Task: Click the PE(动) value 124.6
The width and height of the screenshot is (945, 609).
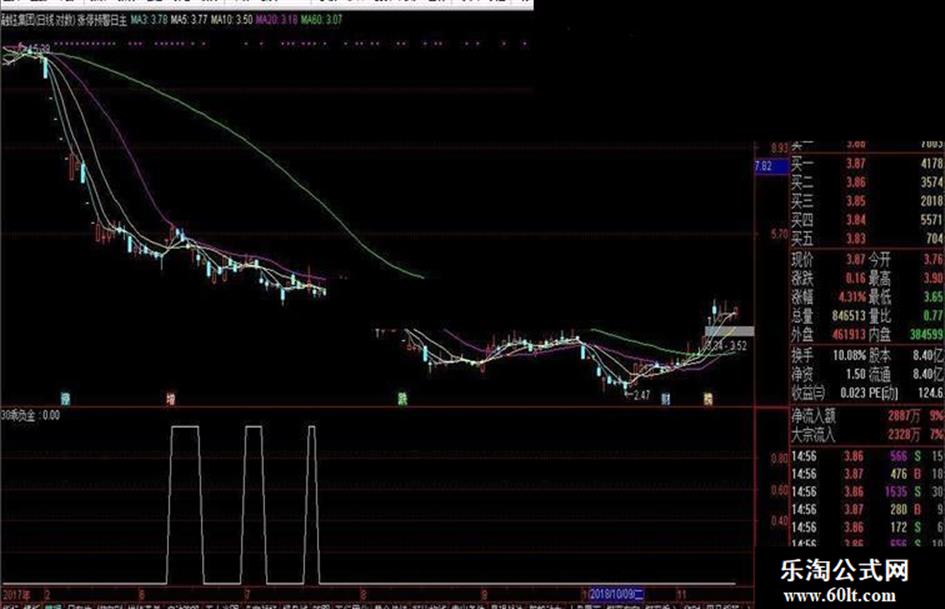Action: (931, 393)
